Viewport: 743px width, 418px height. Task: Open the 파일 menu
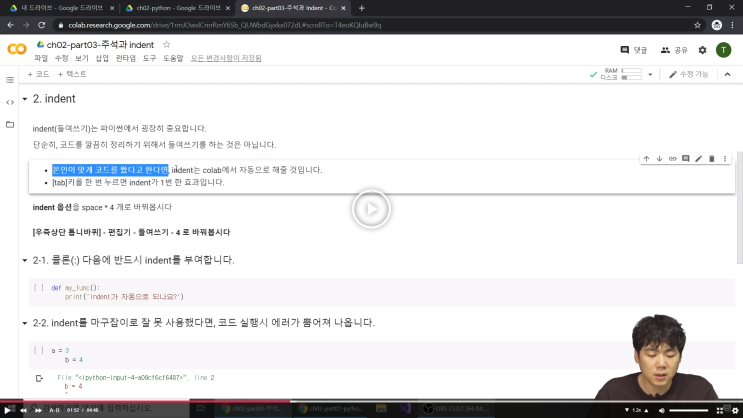point(41,58)
